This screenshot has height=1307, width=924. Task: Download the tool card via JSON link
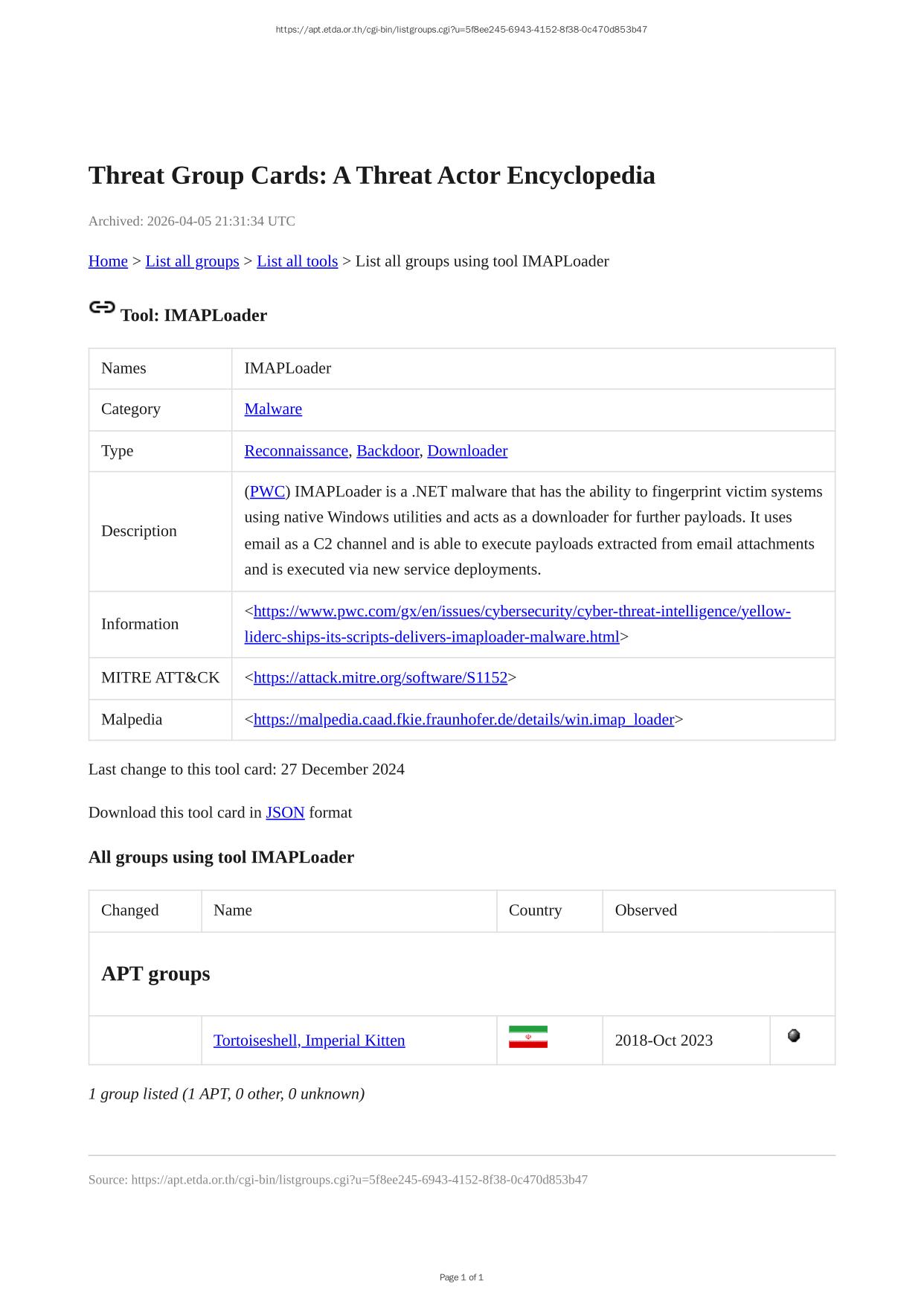[x=285, y=813]
